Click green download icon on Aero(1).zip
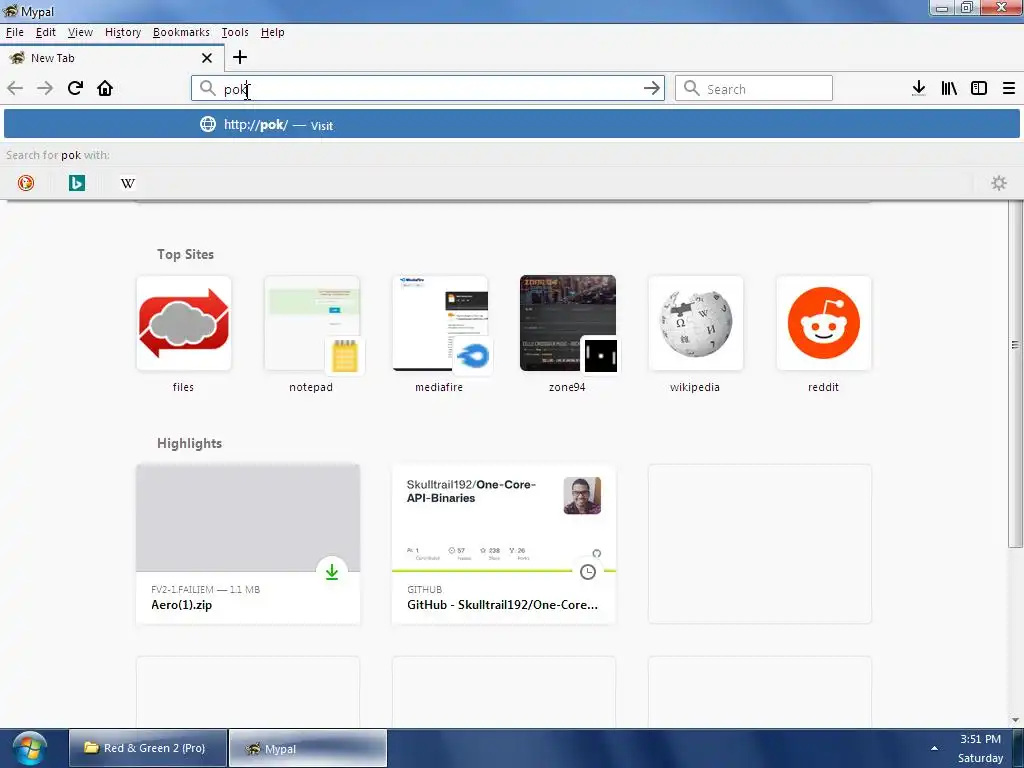1024x768 pixels. click(332, 572)
